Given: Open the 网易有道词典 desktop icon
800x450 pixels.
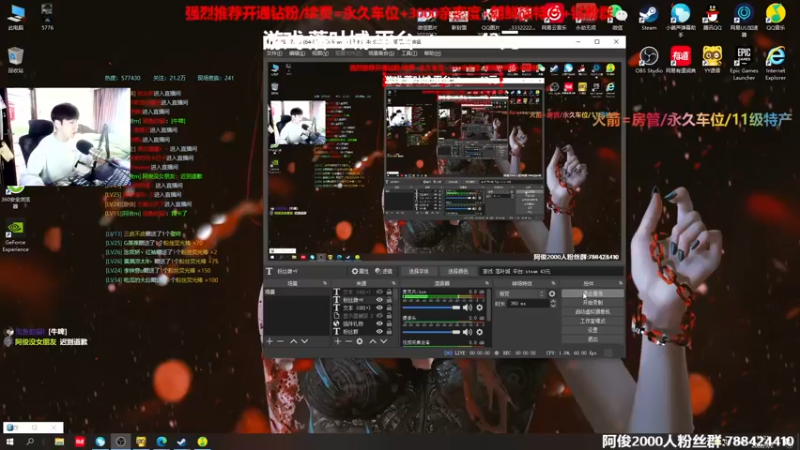Looking at the screenshot, I should point(681,60).
